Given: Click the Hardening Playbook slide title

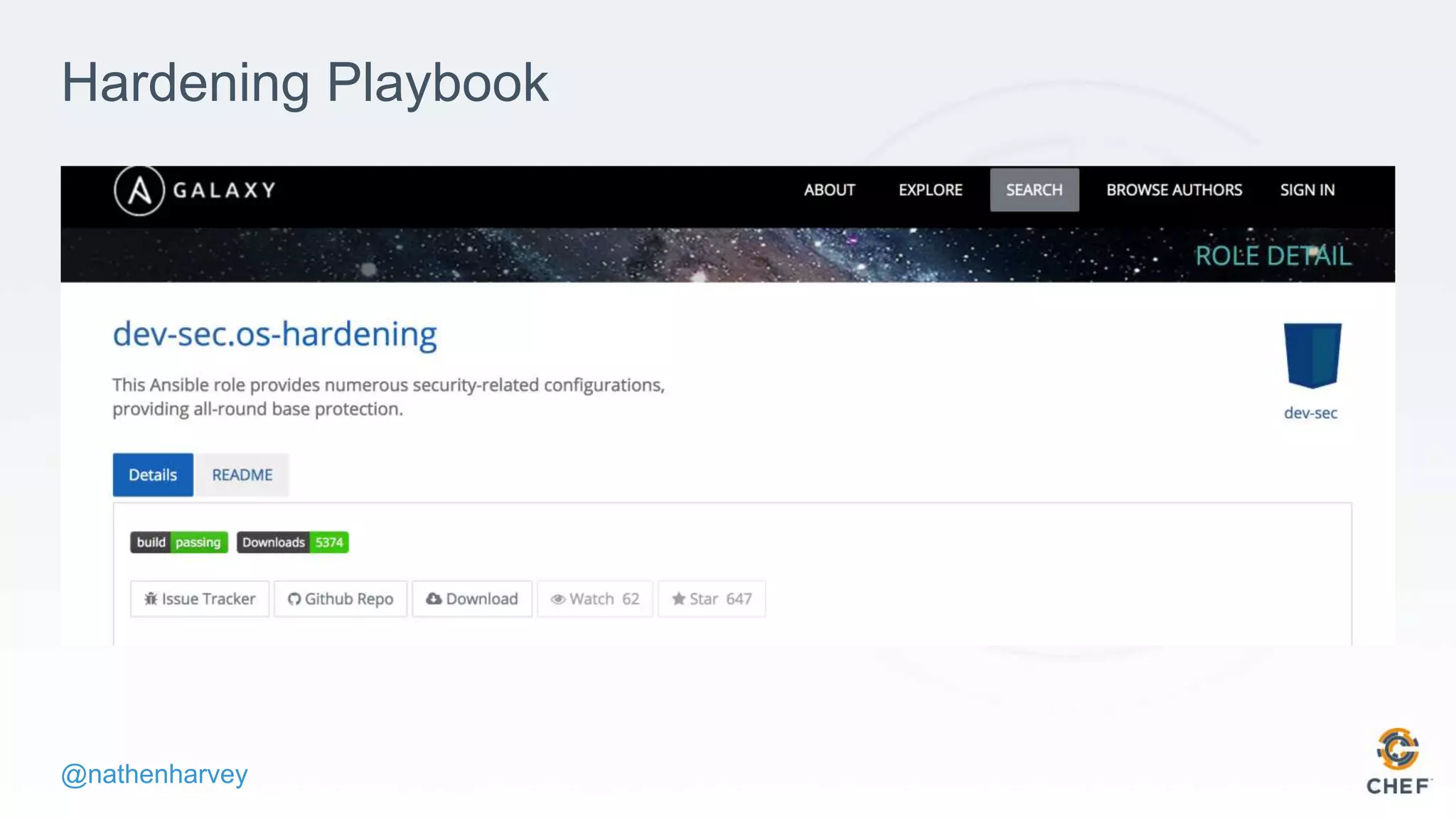Looking at the screenshot, I should tap(305, 83).
